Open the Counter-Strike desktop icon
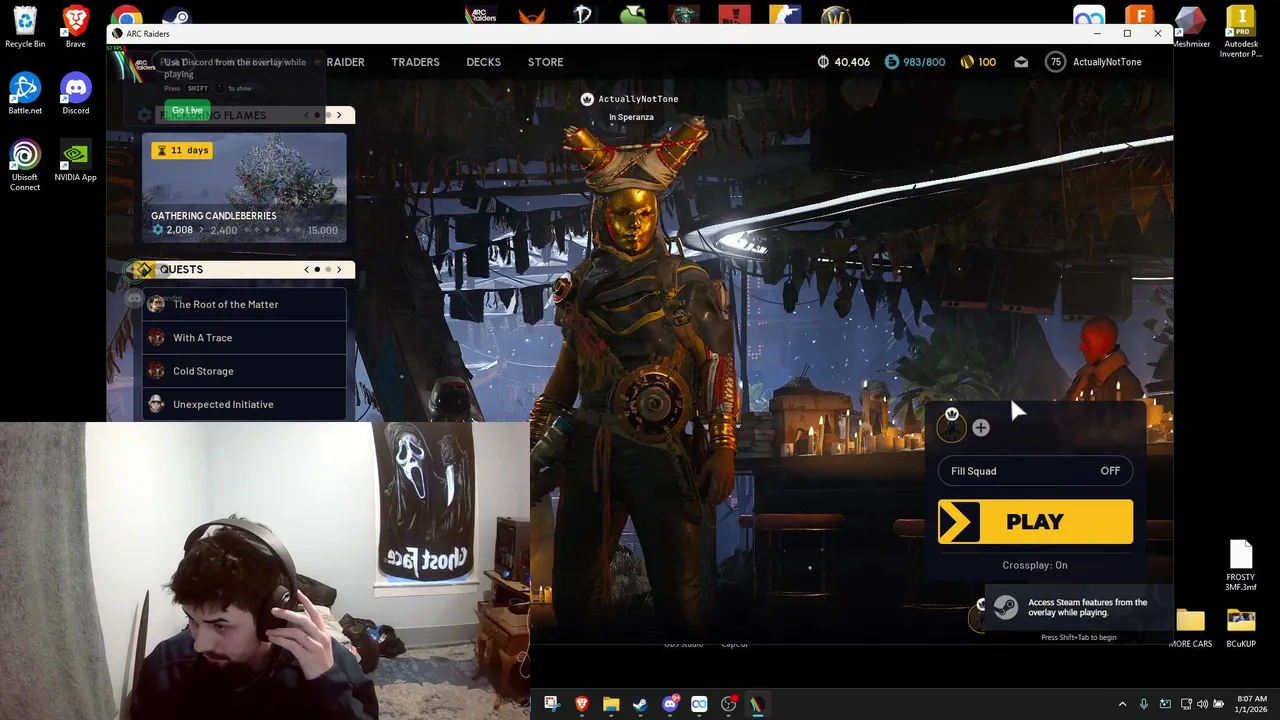This screenshot has height=720, width=1280. coord(785,15)
